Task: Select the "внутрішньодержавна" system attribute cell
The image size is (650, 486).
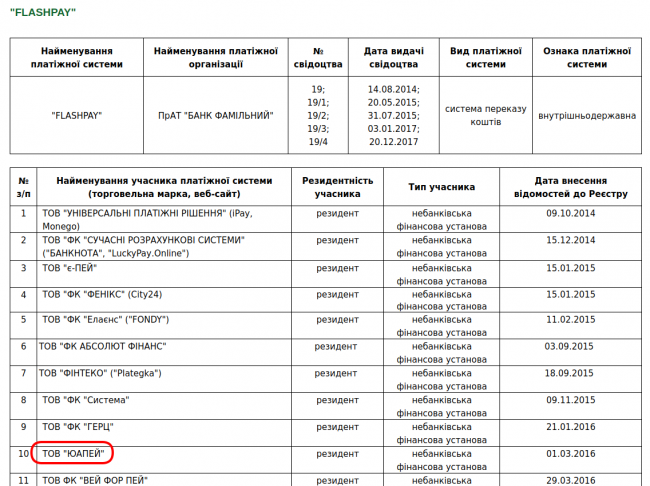Action: click(586, 116)
